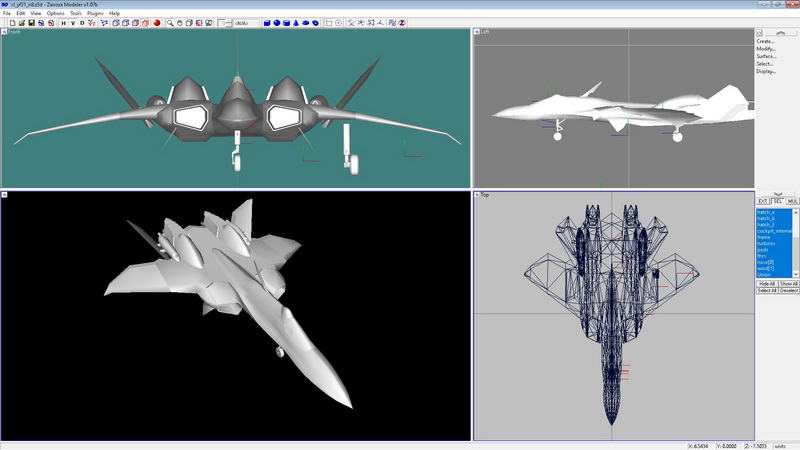Switch to the EXT tab
This screenshot has width=800, height=450.
pyautogui.click(x=762, y=201)
